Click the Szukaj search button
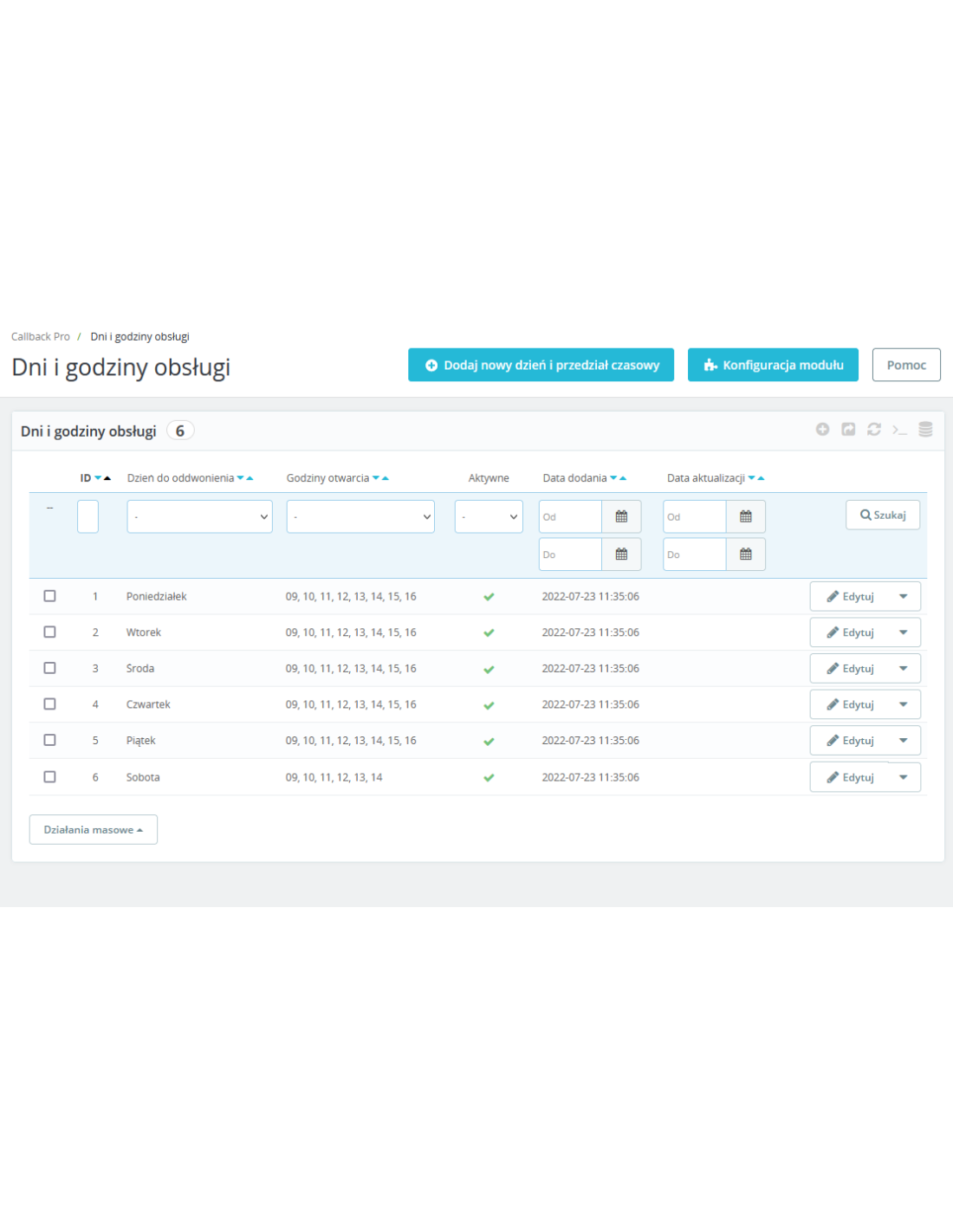 [x=883, y=515]
